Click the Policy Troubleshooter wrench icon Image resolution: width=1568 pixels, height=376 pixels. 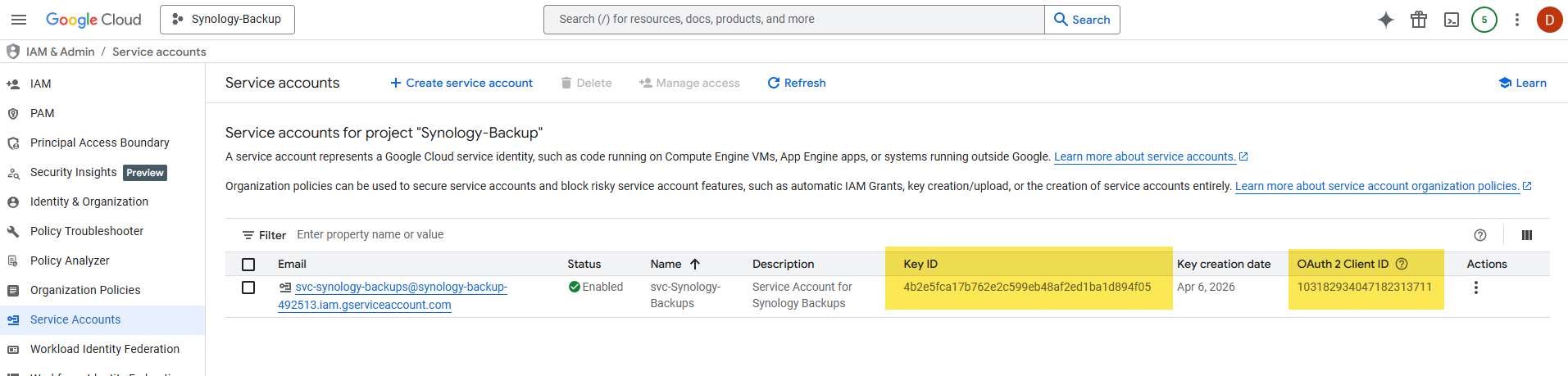point(13,231)
